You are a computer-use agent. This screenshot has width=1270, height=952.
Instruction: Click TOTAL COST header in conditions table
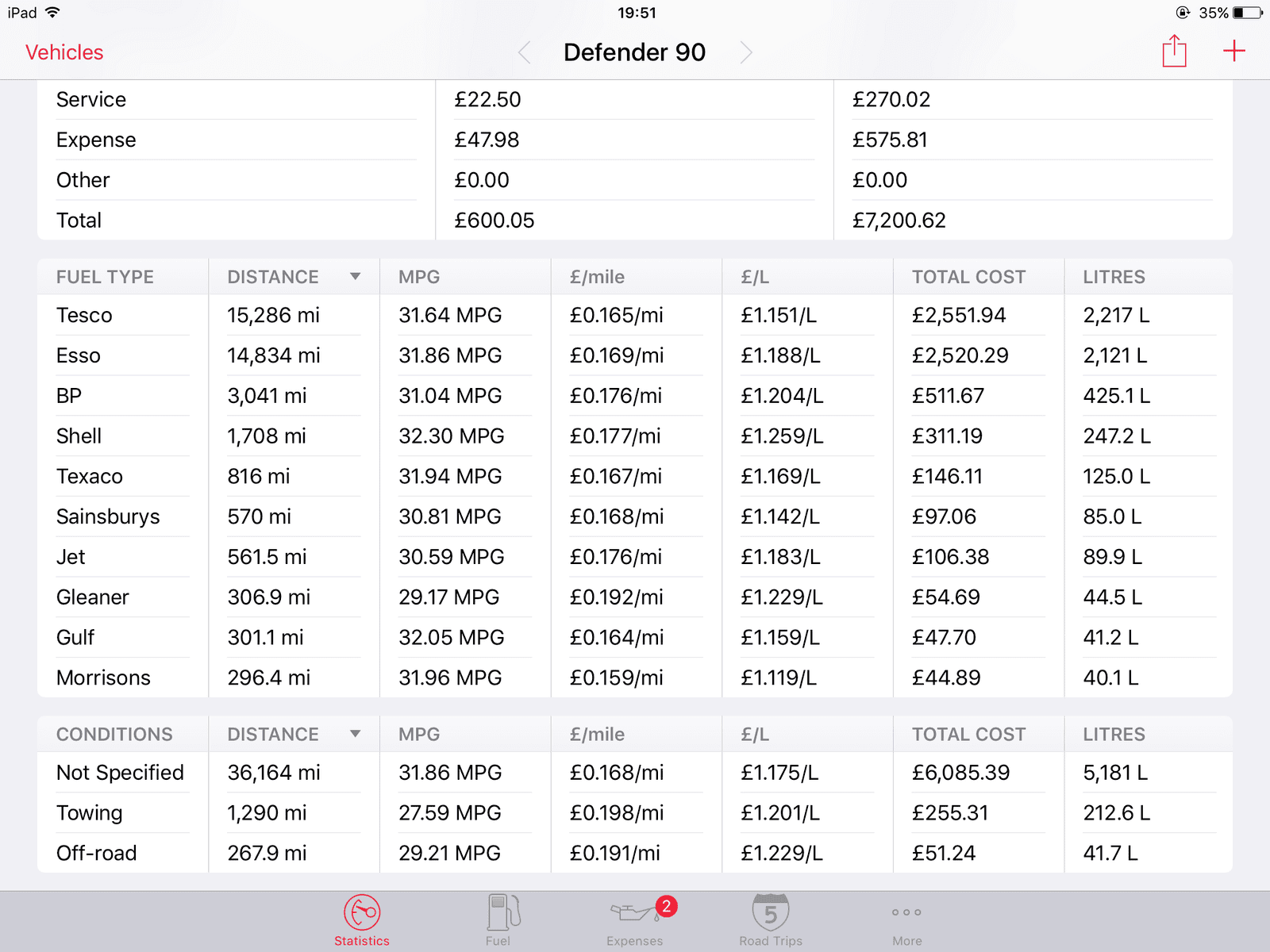click(x=968, y=735)
